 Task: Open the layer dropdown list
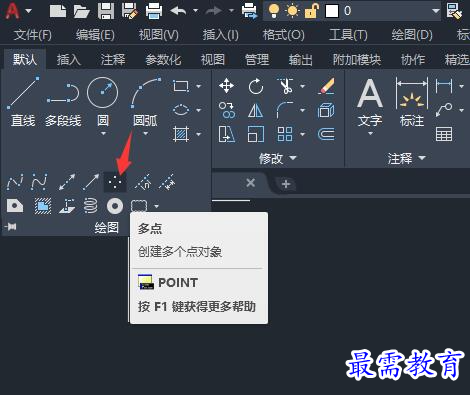(436, 11)
